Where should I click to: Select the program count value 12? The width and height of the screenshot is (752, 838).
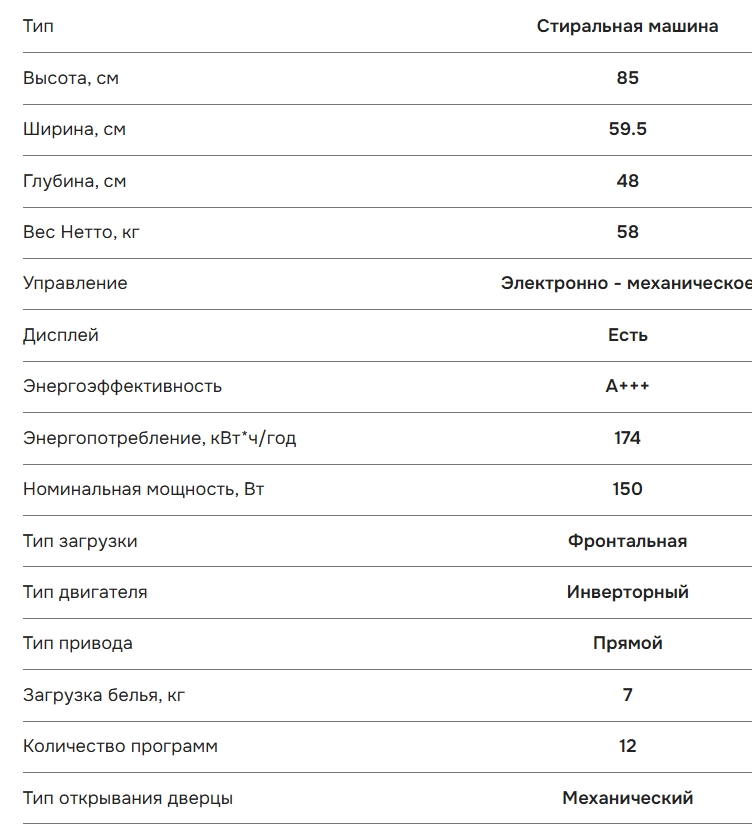pyautogui.click(x=627, y=746)
